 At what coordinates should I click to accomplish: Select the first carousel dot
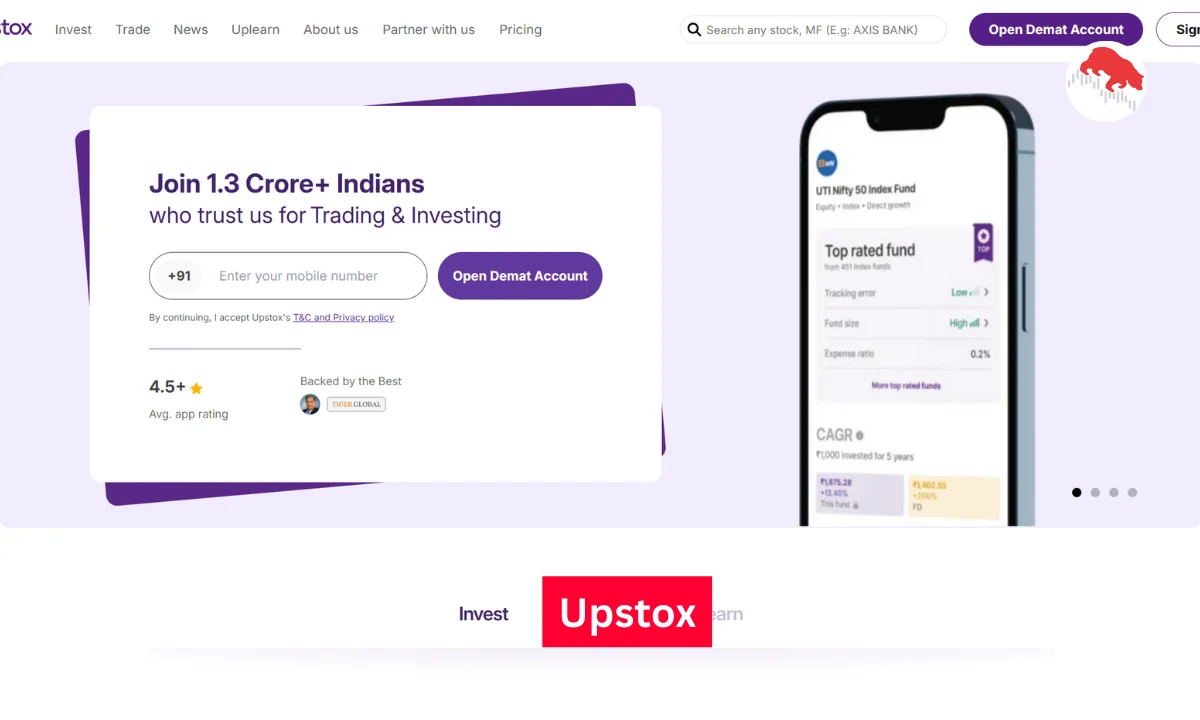coord(1077,492)
